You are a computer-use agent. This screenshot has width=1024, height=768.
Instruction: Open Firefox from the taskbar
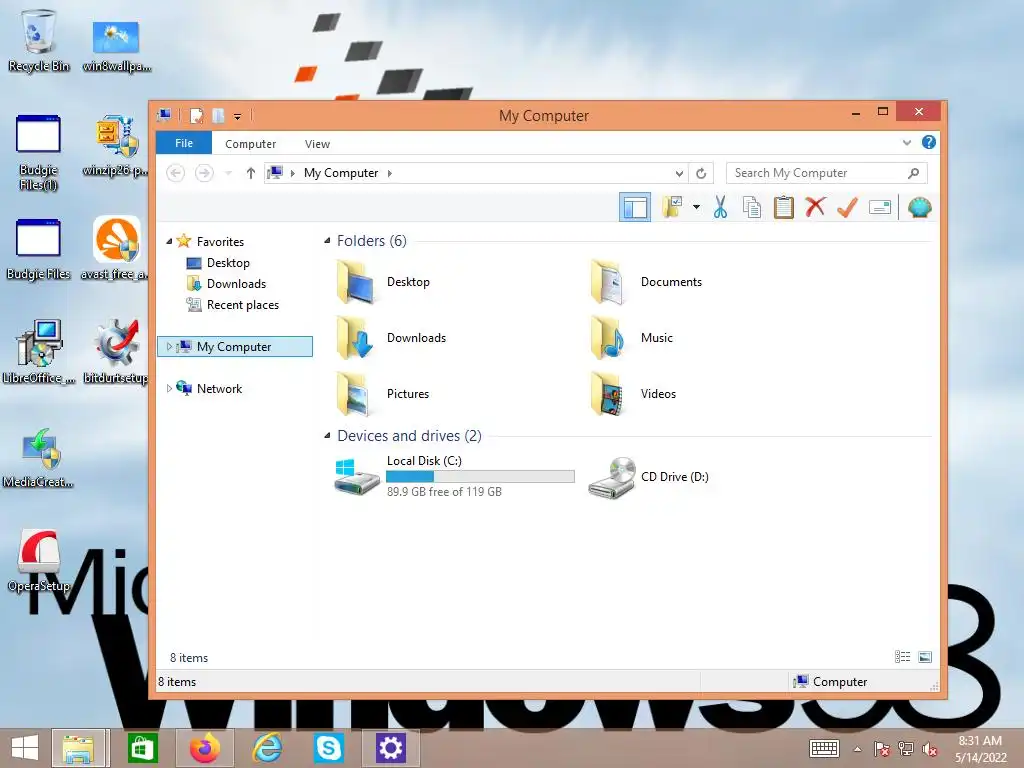tap(204, 748)
